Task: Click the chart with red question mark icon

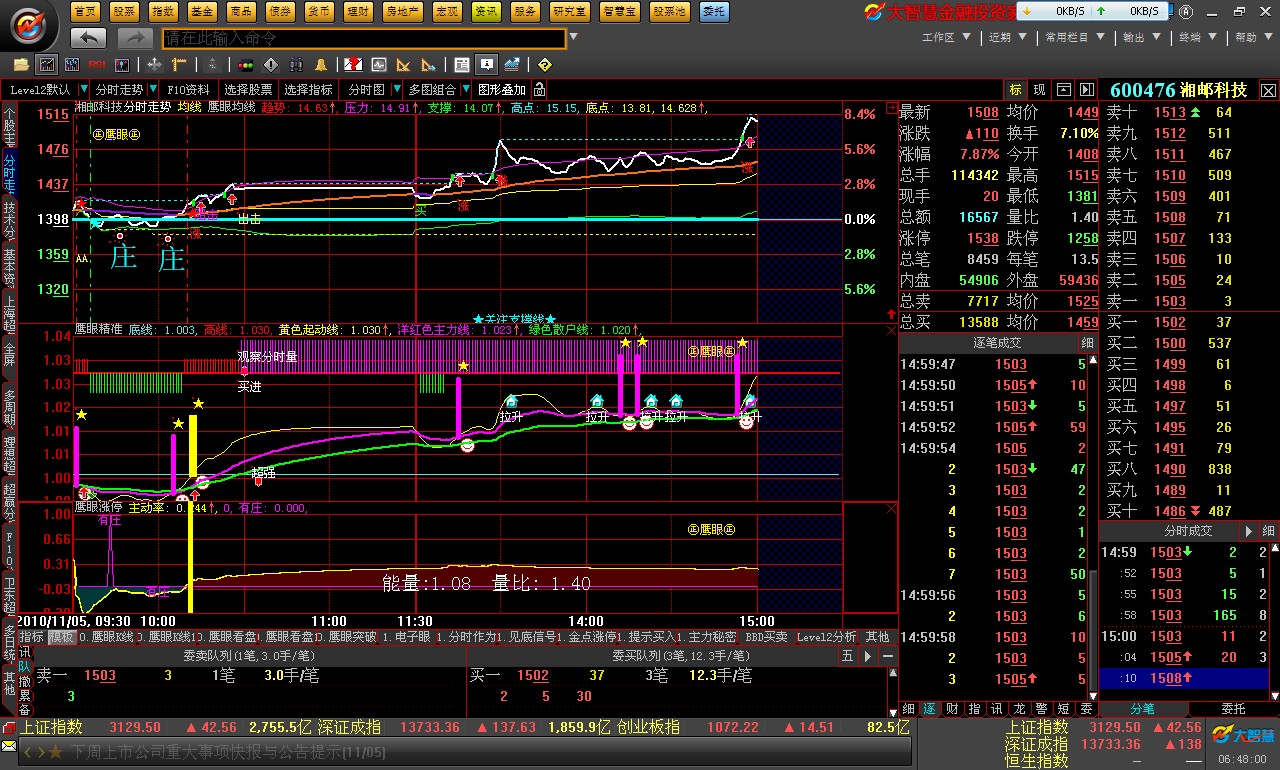Action: pyautogui.click(x=353, y=65)
